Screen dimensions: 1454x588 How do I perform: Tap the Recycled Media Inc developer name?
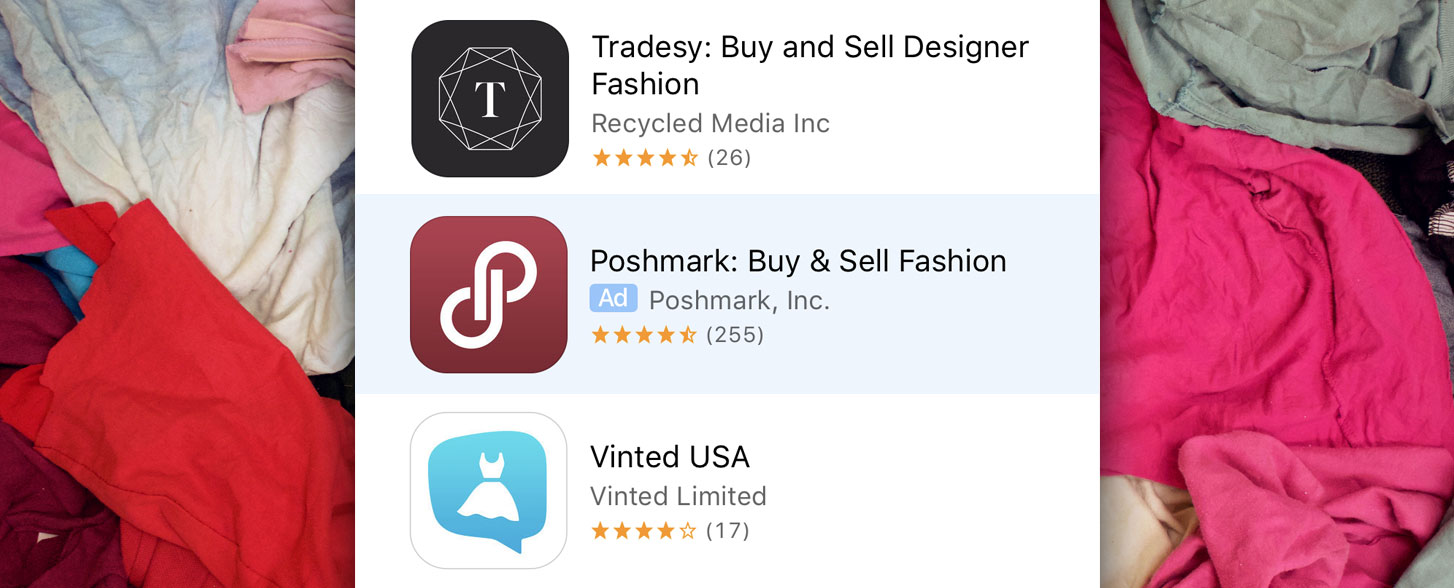pos(711,123)
